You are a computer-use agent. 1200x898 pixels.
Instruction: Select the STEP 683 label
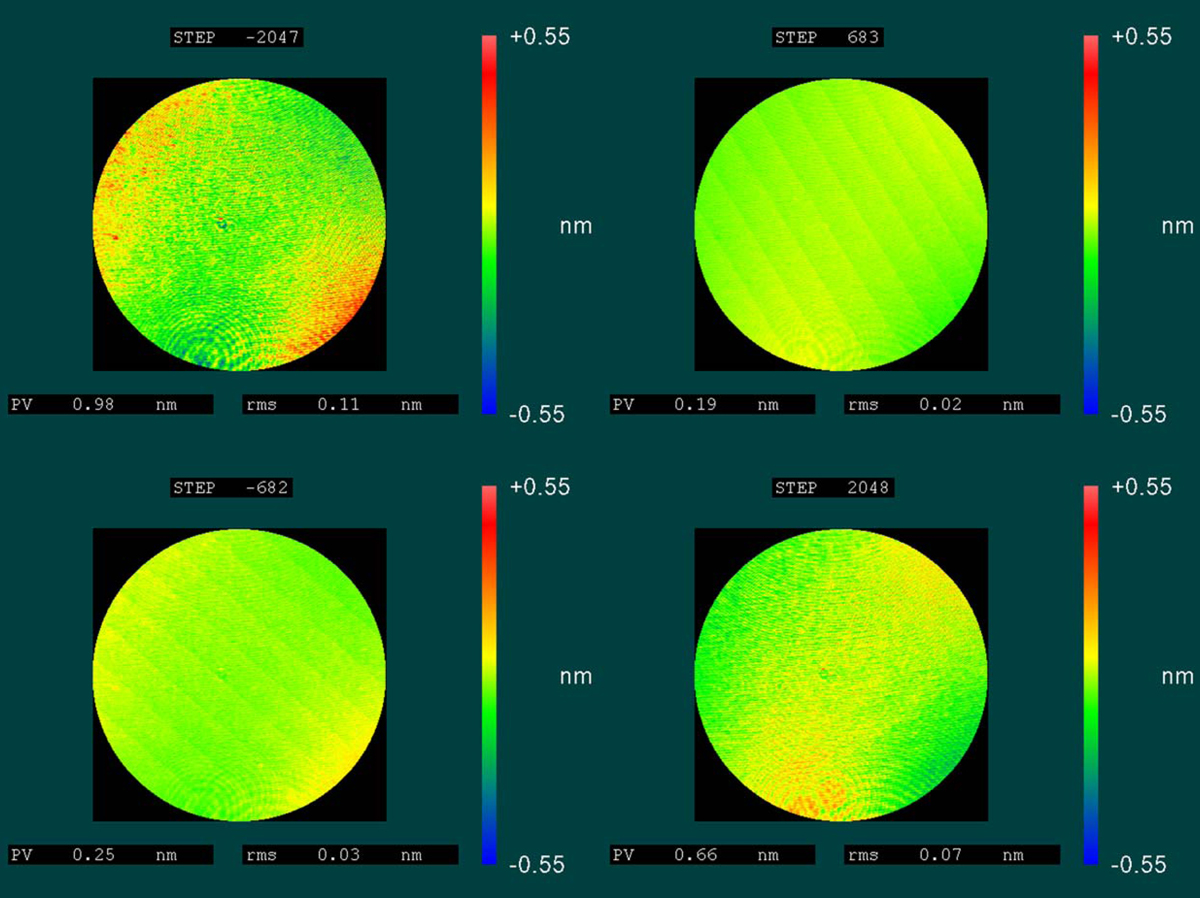click(x=828, y=38)
